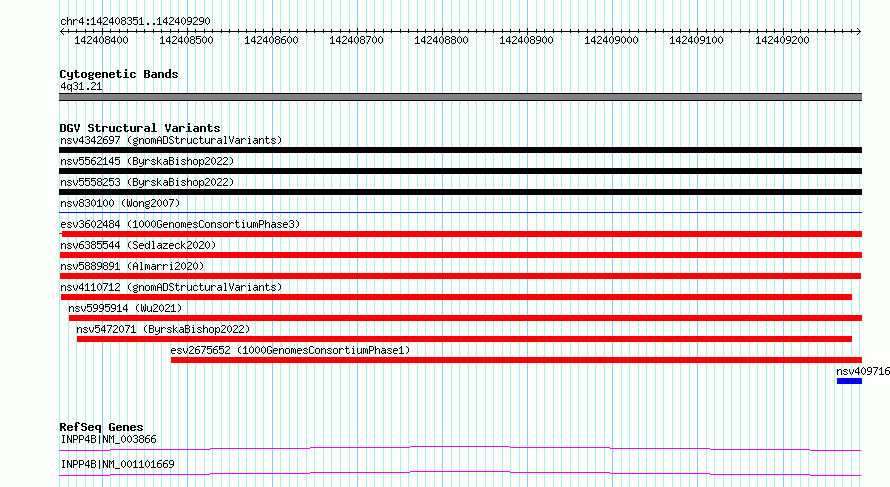Open the INPP4B|NM_001101669 gene label
Screen dimensions: 890x487
117,464
